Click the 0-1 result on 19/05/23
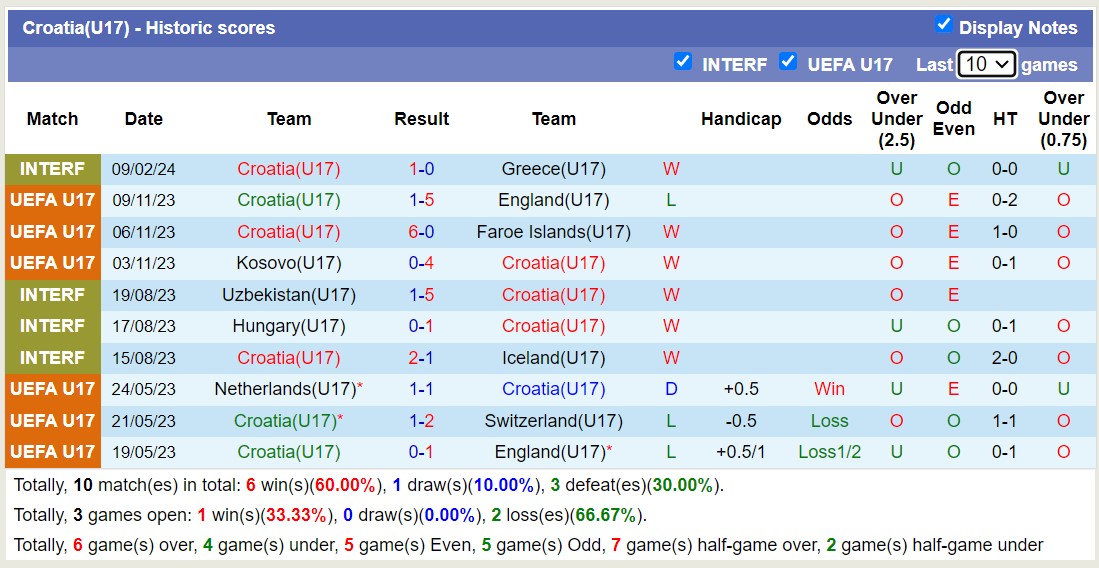 pos(421,452)
